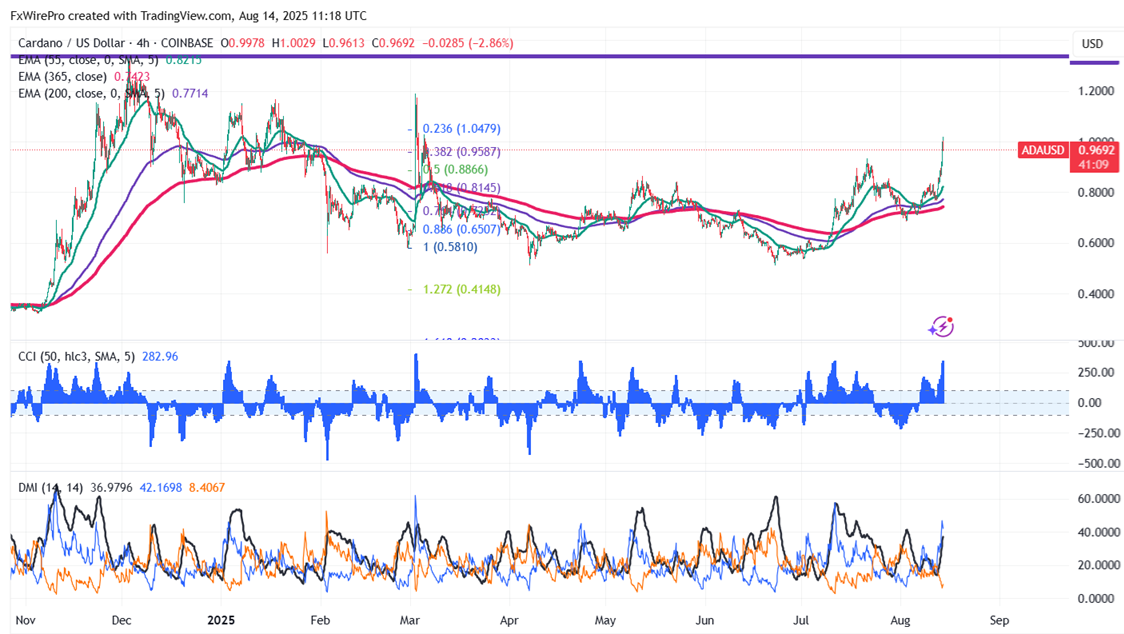
Task: Select the EMA (200, close, 0, SMA, 5) legend
Action: (91, 93)
